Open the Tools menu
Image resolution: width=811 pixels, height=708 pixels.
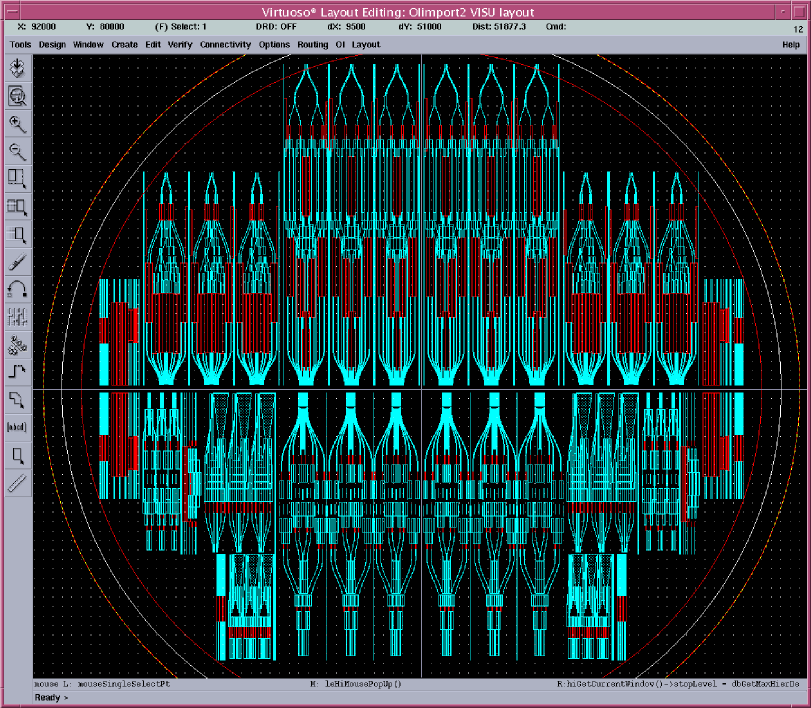click(21, 45)
